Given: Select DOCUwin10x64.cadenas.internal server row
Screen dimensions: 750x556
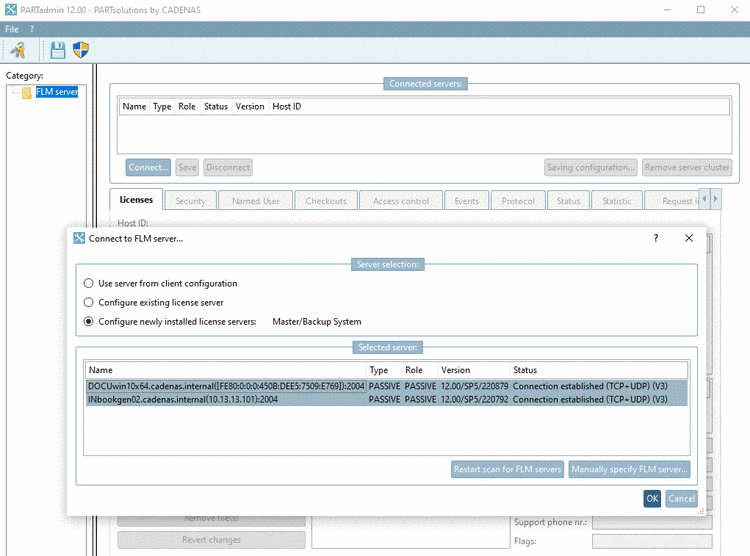Looking at the screenshot, I should [386, 386].
